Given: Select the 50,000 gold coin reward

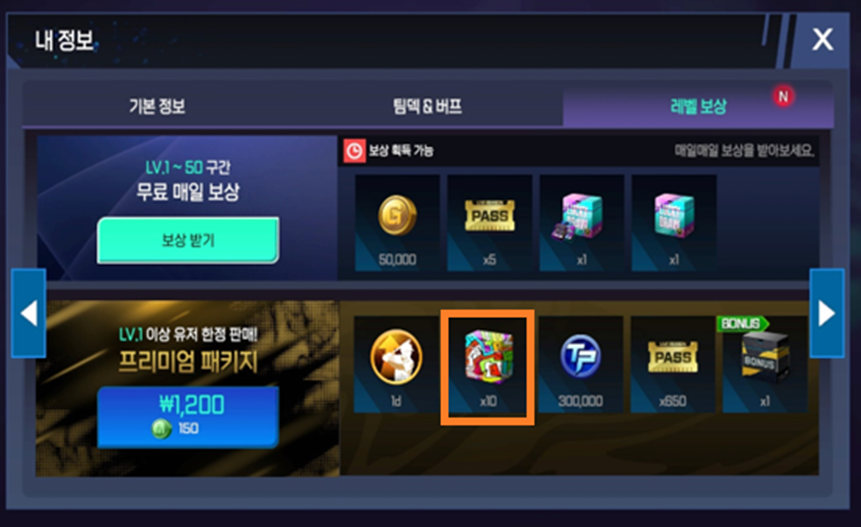Looking at the screenshot, I should (x=397, y=223).
